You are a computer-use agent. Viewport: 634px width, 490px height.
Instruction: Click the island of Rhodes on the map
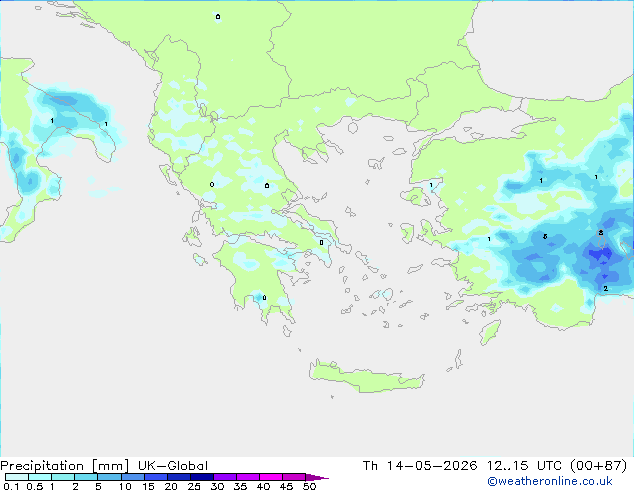(x=489, y=332)
